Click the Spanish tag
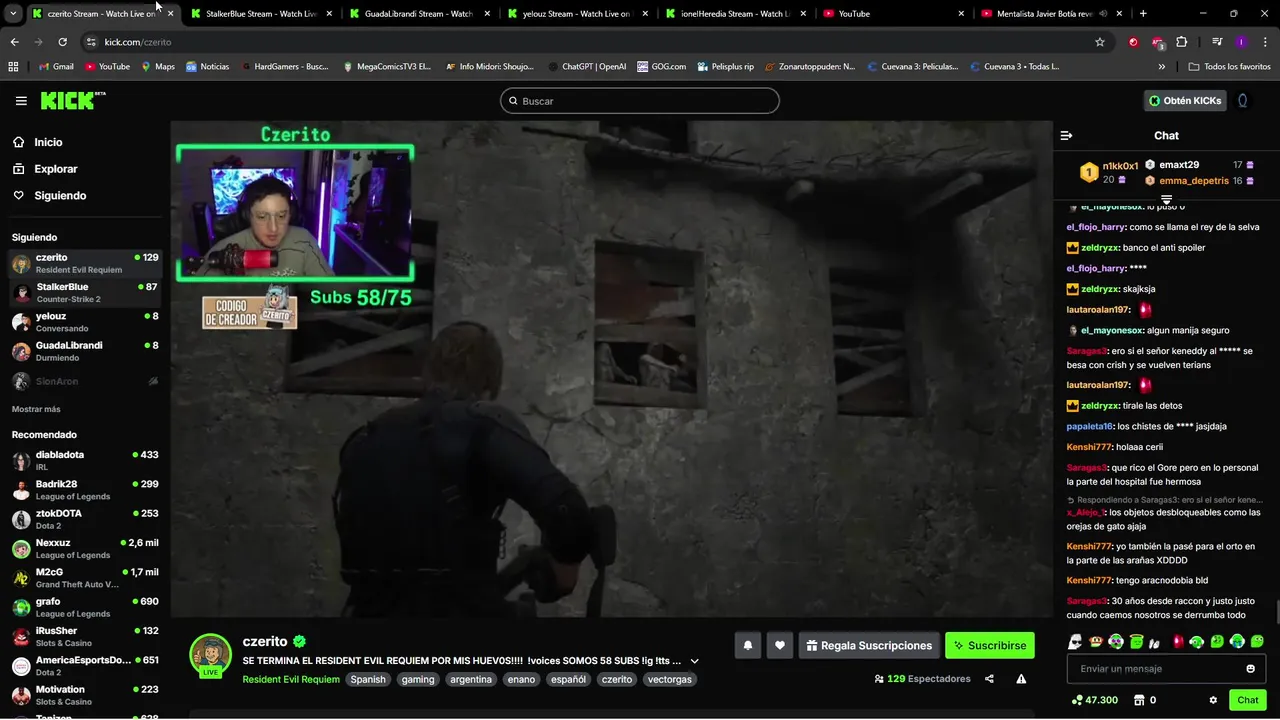 367,680
